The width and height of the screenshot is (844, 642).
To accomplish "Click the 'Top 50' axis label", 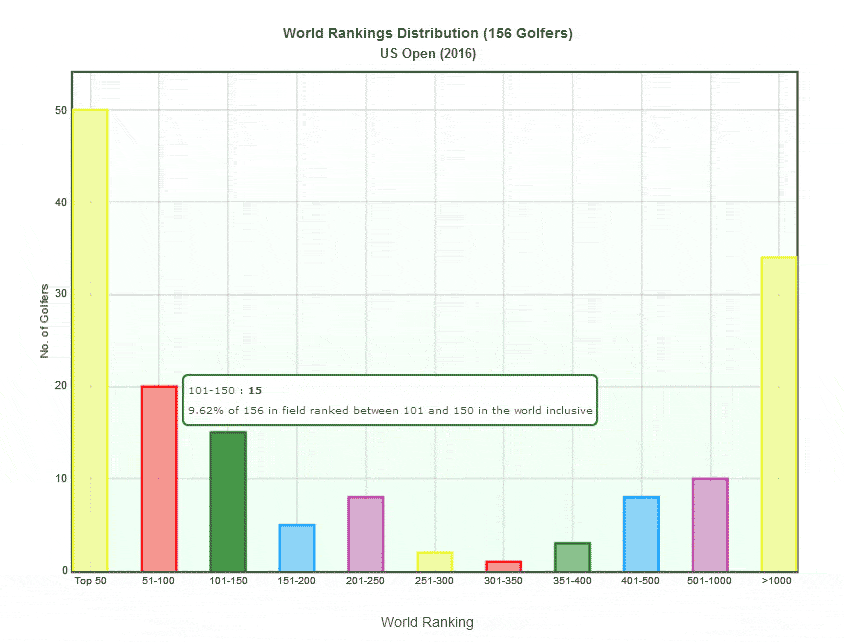I will click(90, 581).
